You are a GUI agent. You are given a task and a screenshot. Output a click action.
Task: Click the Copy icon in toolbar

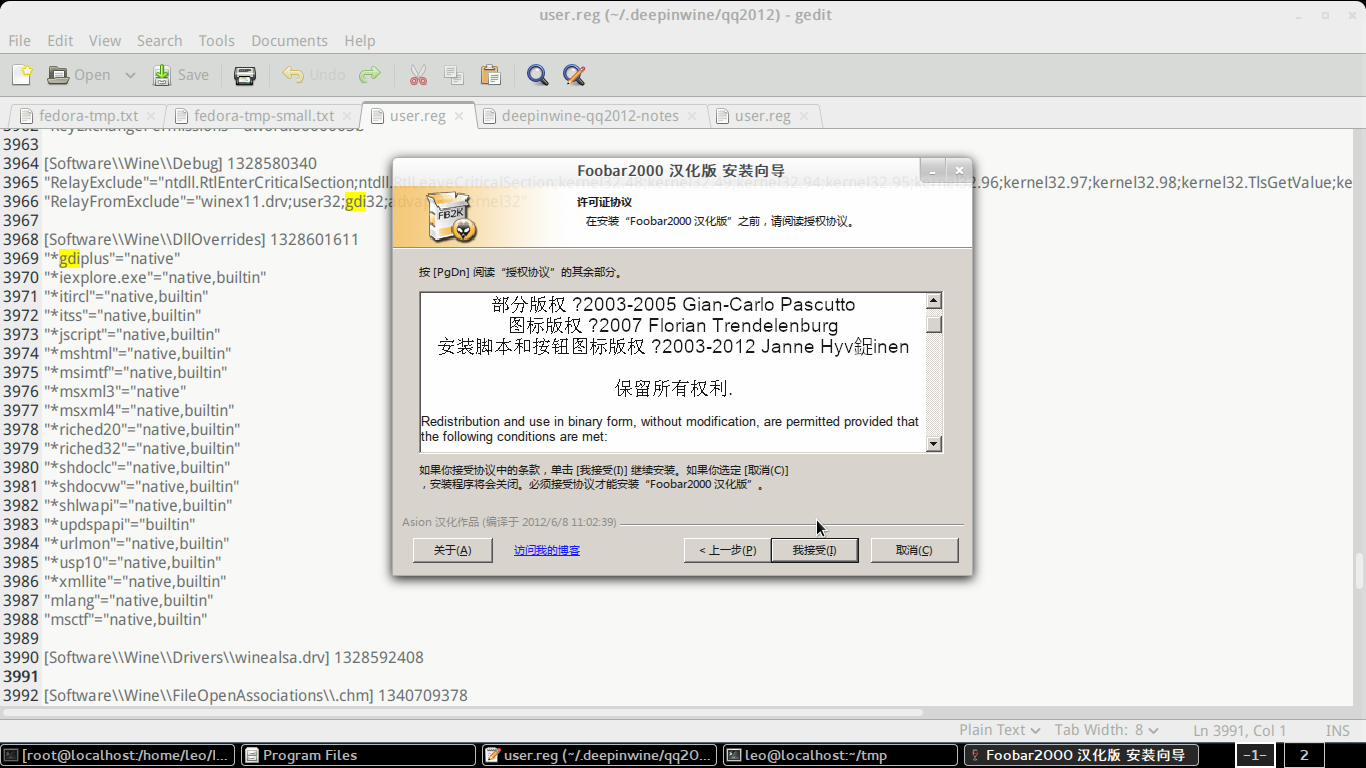[454, 75]
